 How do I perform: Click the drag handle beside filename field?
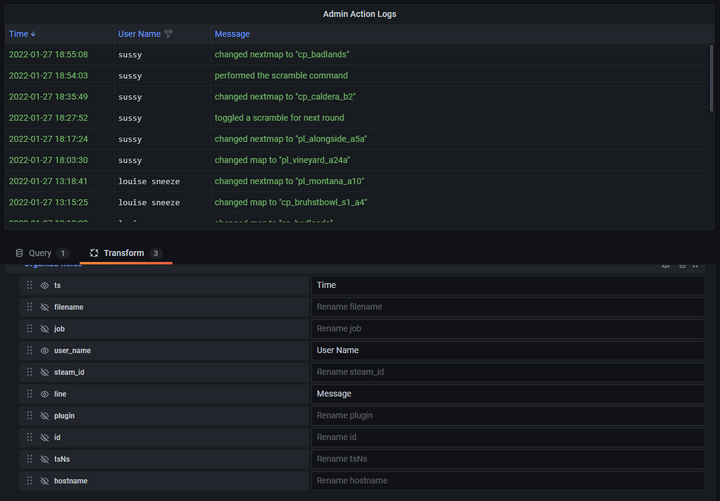click(30, 307)
